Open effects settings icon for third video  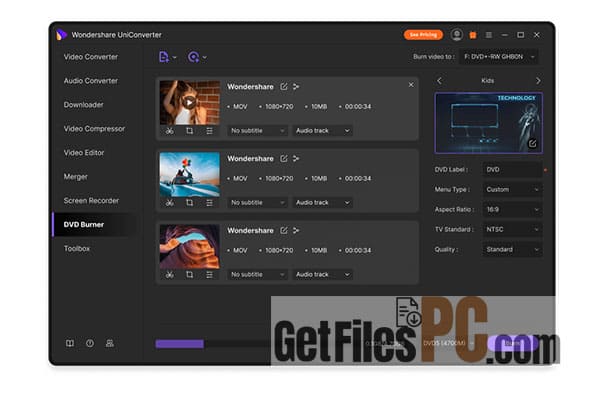(209, 275)
